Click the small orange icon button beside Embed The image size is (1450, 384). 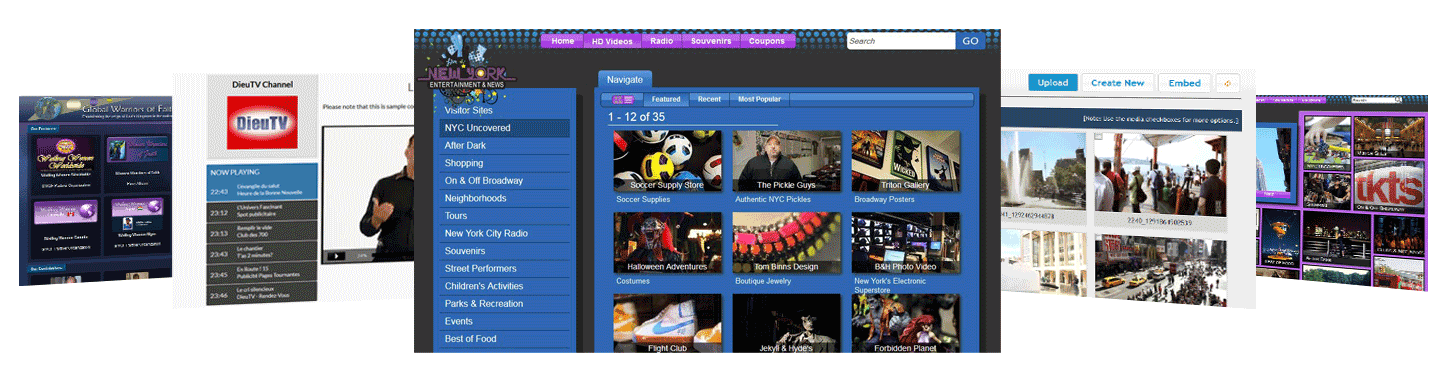pyautogui.click(x=1227, y=83)
